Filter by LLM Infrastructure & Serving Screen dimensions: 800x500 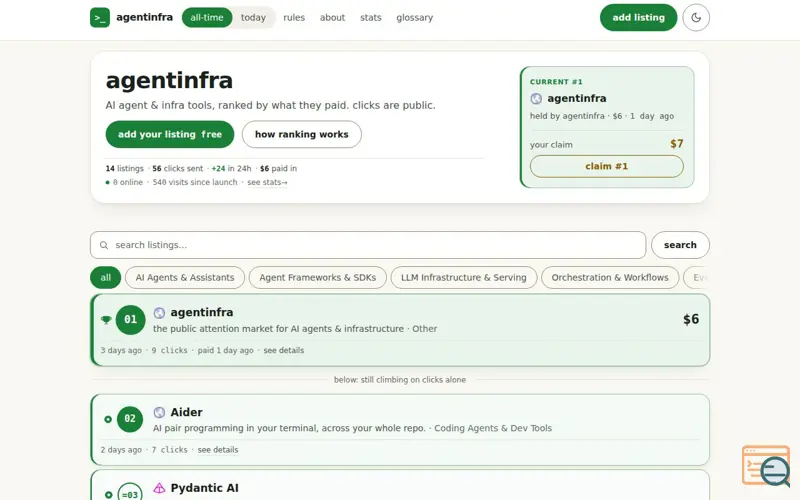(x=463, y=278)
